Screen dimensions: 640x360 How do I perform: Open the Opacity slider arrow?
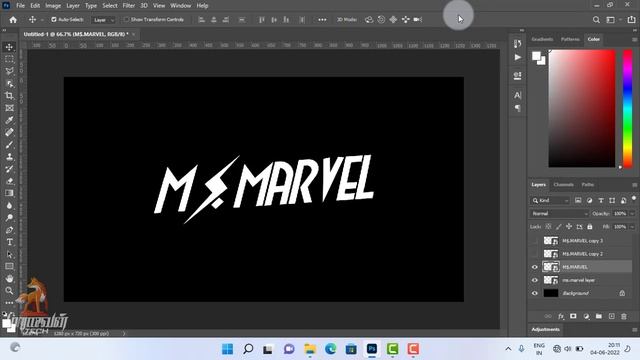tap(633, 213)
